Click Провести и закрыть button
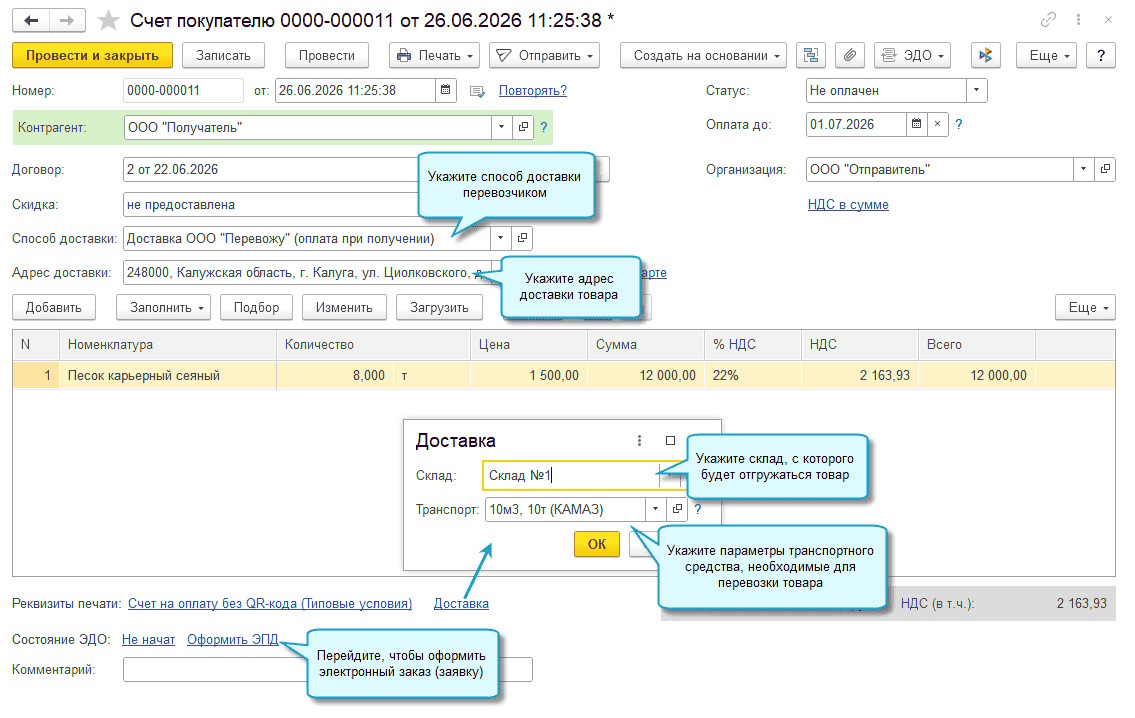The width and height of the screenshot is (1135, 718). [x=93, y=56]
